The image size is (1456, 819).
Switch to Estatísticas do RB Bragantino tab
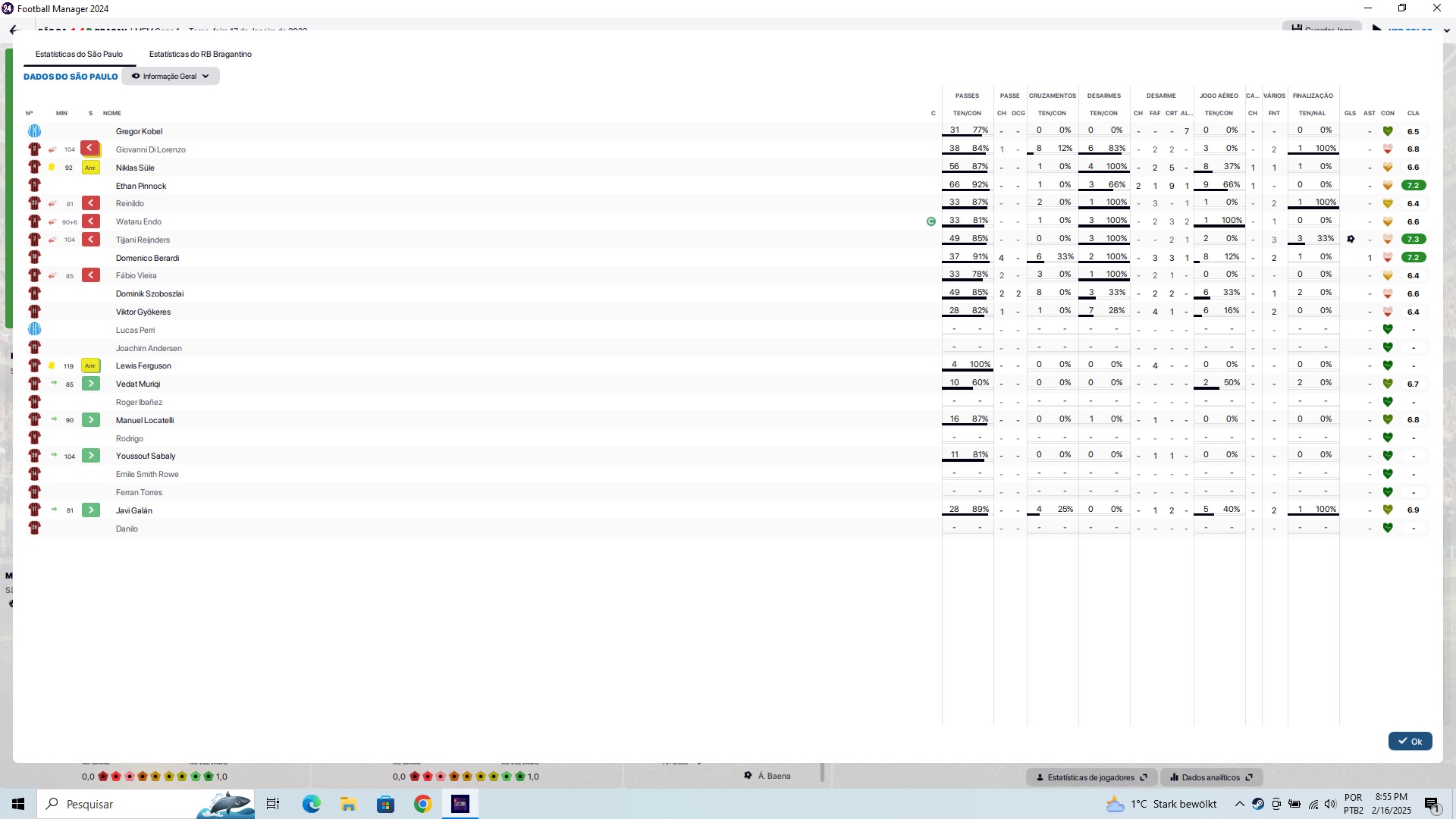(200, 54)
